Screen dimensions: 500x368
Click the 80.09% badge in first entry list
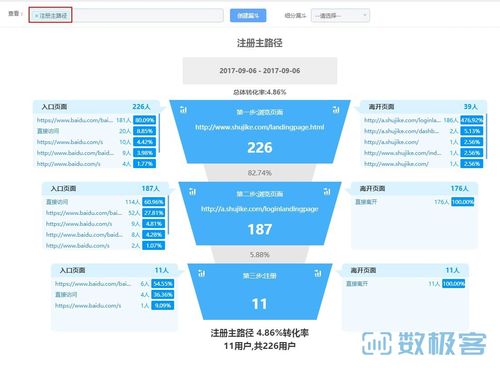tap(144, 120)
